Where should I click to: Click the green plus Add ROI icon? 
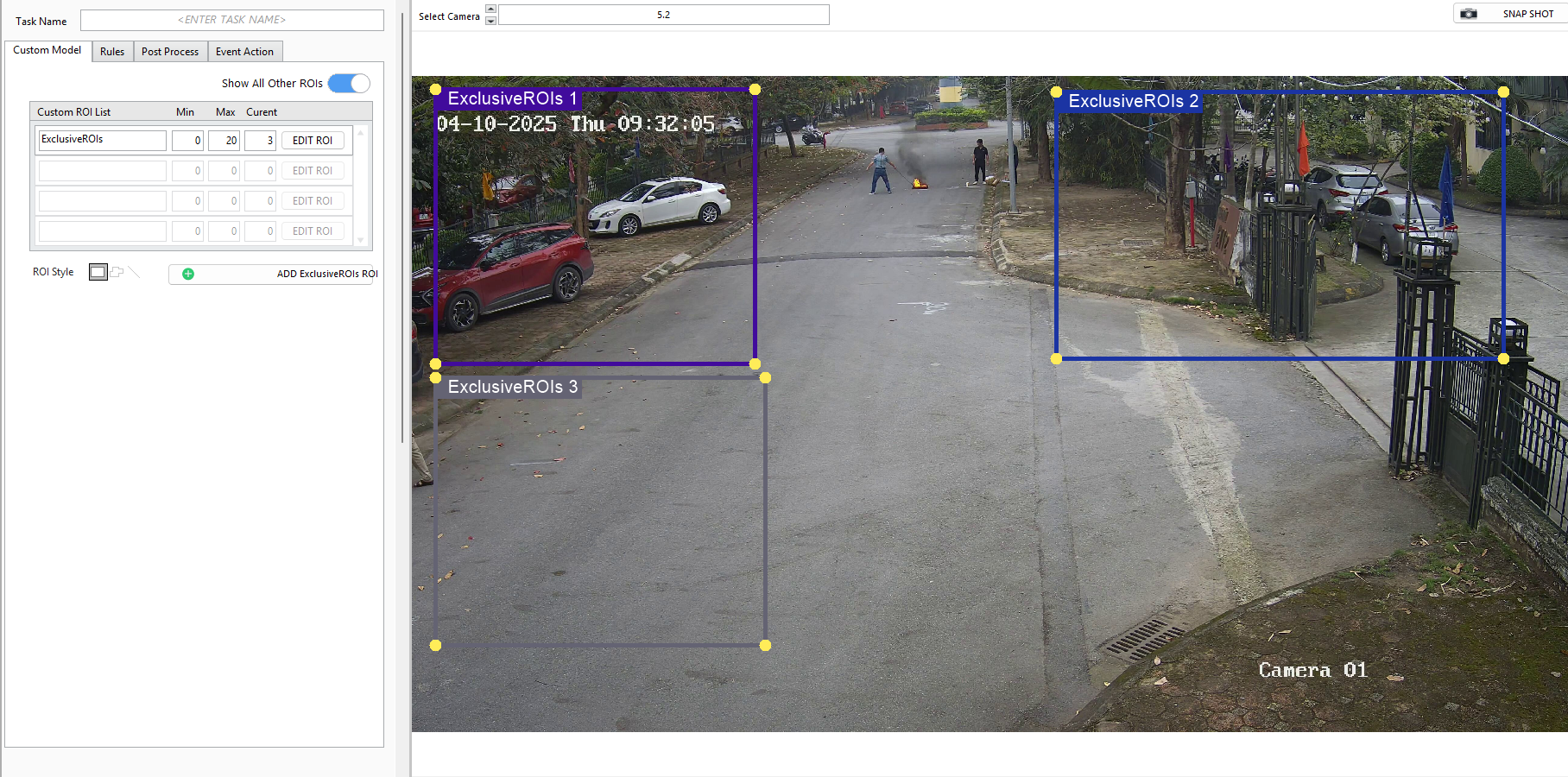point(188,274)
